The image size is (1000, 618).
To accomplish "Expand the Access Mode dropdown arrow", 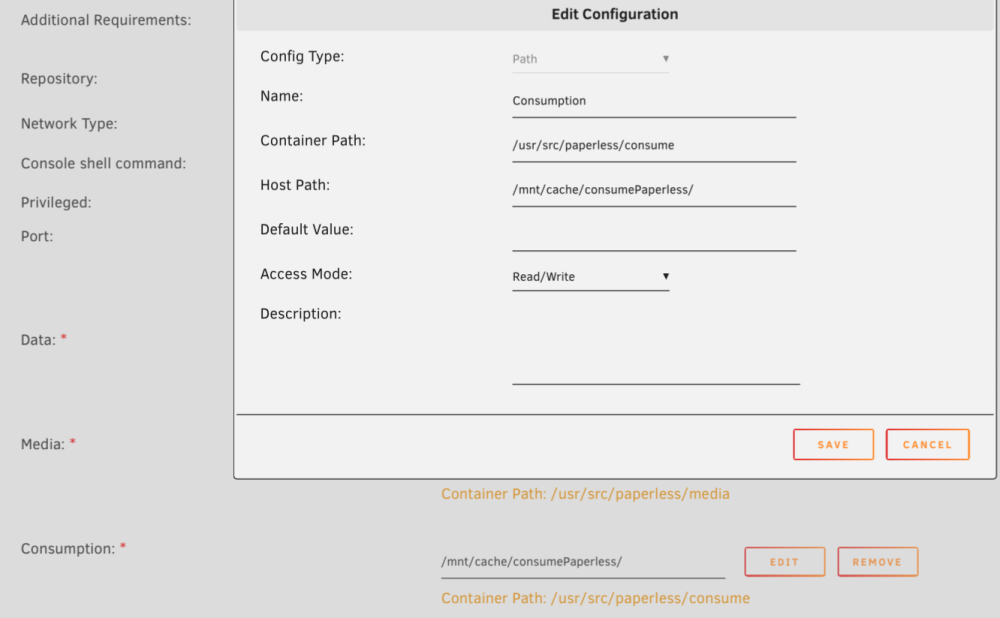I will click(x=665, y=276).
